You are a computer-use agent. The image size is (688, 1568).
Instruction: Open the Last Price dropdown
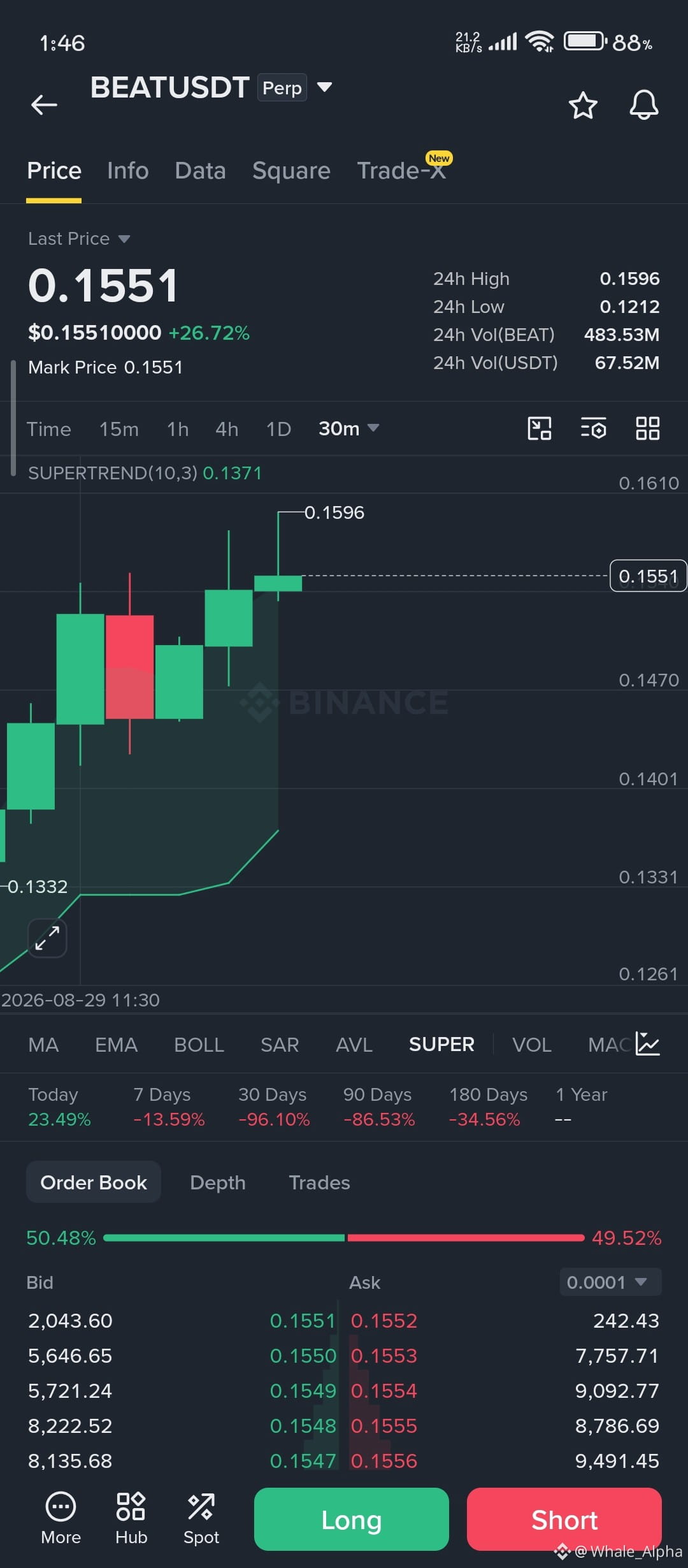(x=79, y=238)
